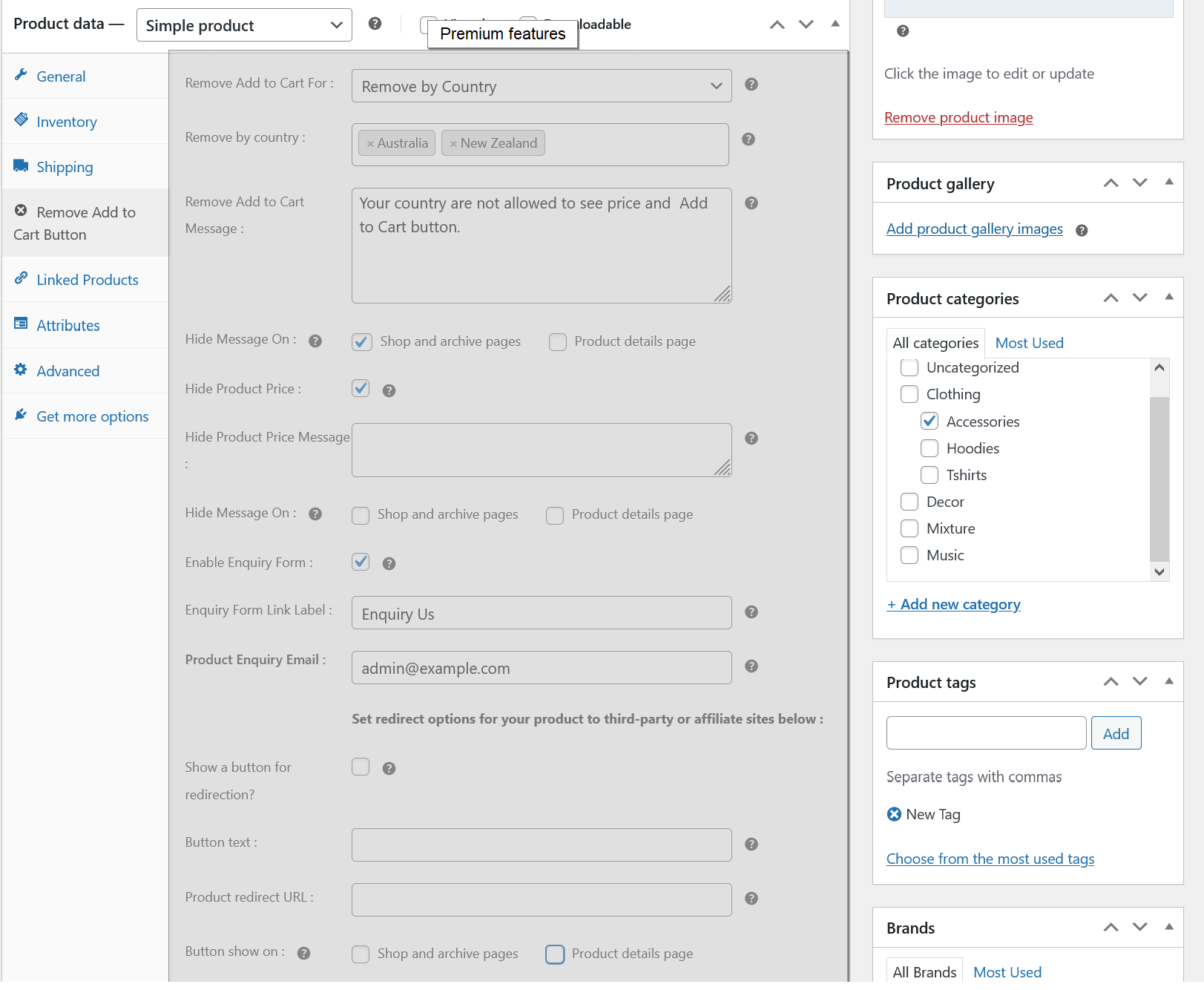The image size is (1204, 990).
Task: Collapse the Product tags panel
Action: point(1169,681)
